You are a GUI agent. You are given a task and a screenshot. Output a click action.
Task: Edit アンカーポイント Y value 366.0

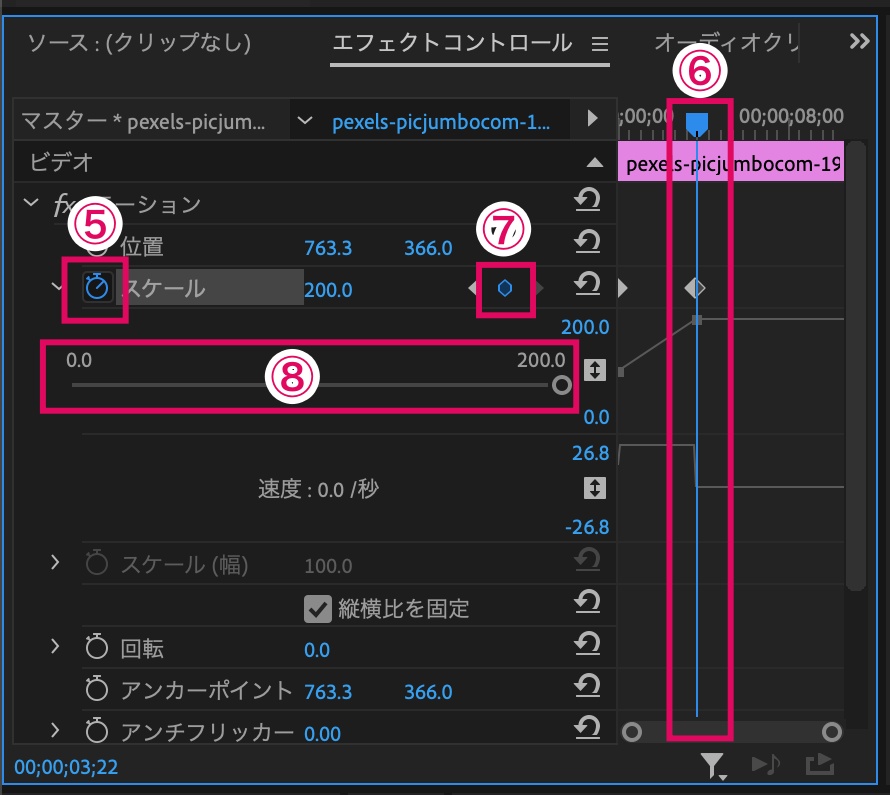pyautogui.click(x=428, y=692)
